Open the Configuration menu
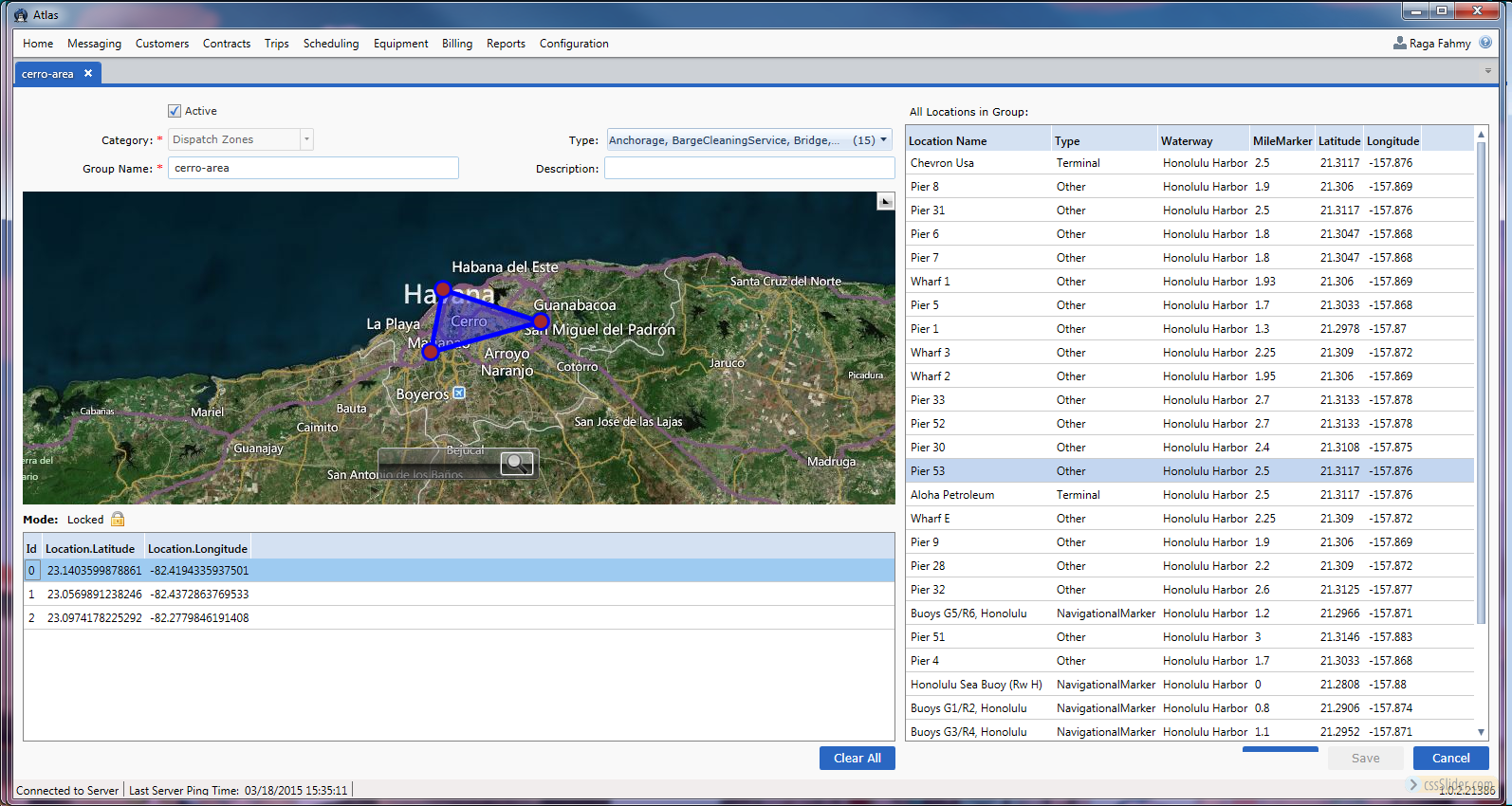 (x=574, y=44)
